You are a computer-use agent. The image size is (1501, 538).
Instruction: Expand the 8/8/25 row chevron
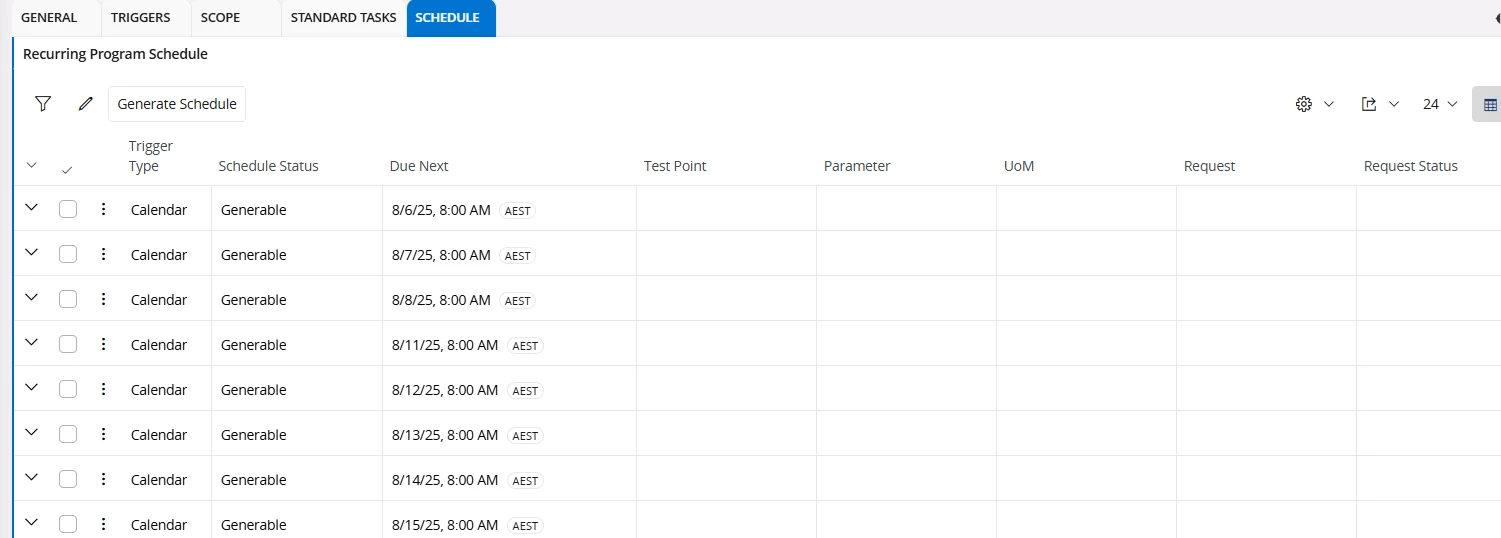pyautogui.click(x=31, y=297)
